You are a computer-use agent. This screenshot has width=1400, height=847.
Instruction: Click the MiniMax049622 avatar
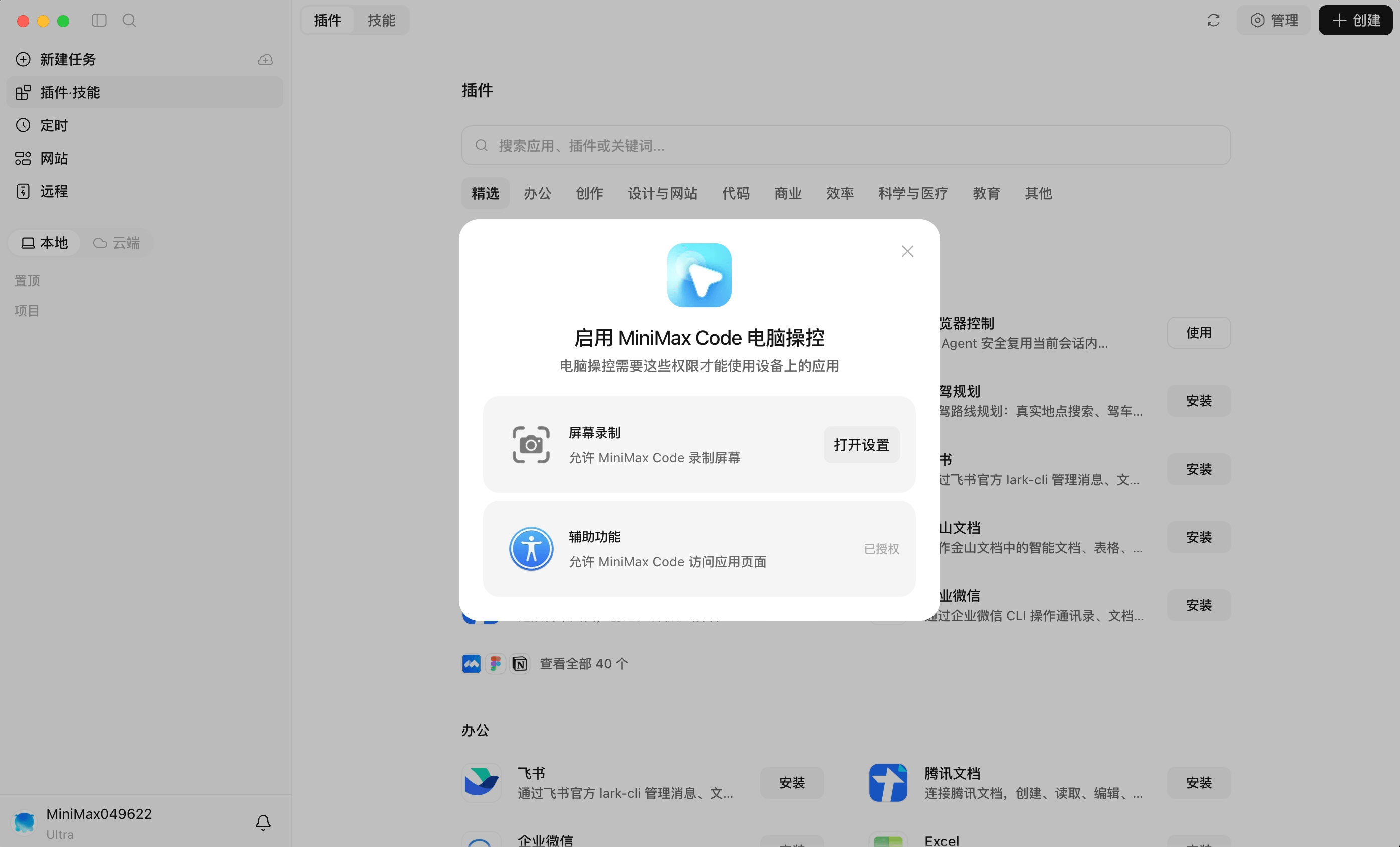[x=25, y=822]
